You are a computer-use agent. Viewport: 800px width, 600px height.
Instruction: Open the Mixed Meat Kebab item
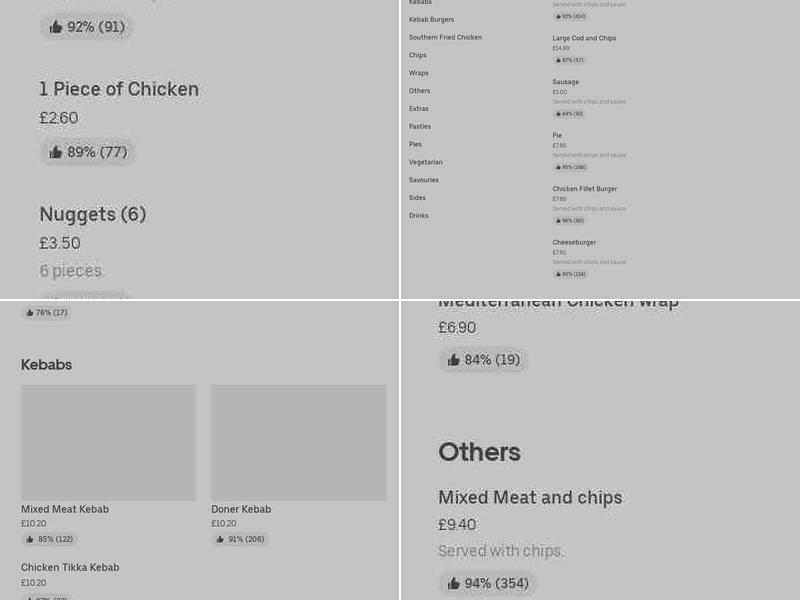pyautogui.click(x=64, y=509)
